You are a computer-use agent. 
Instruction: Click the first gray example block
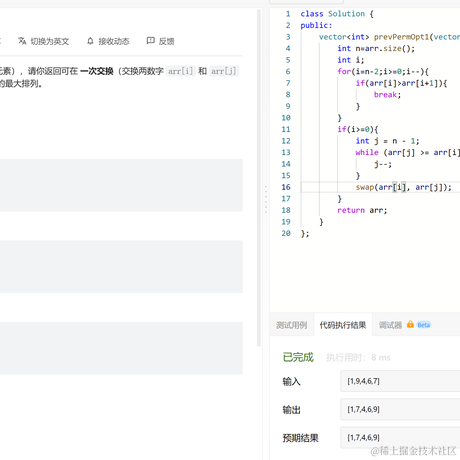coord(121,185)
